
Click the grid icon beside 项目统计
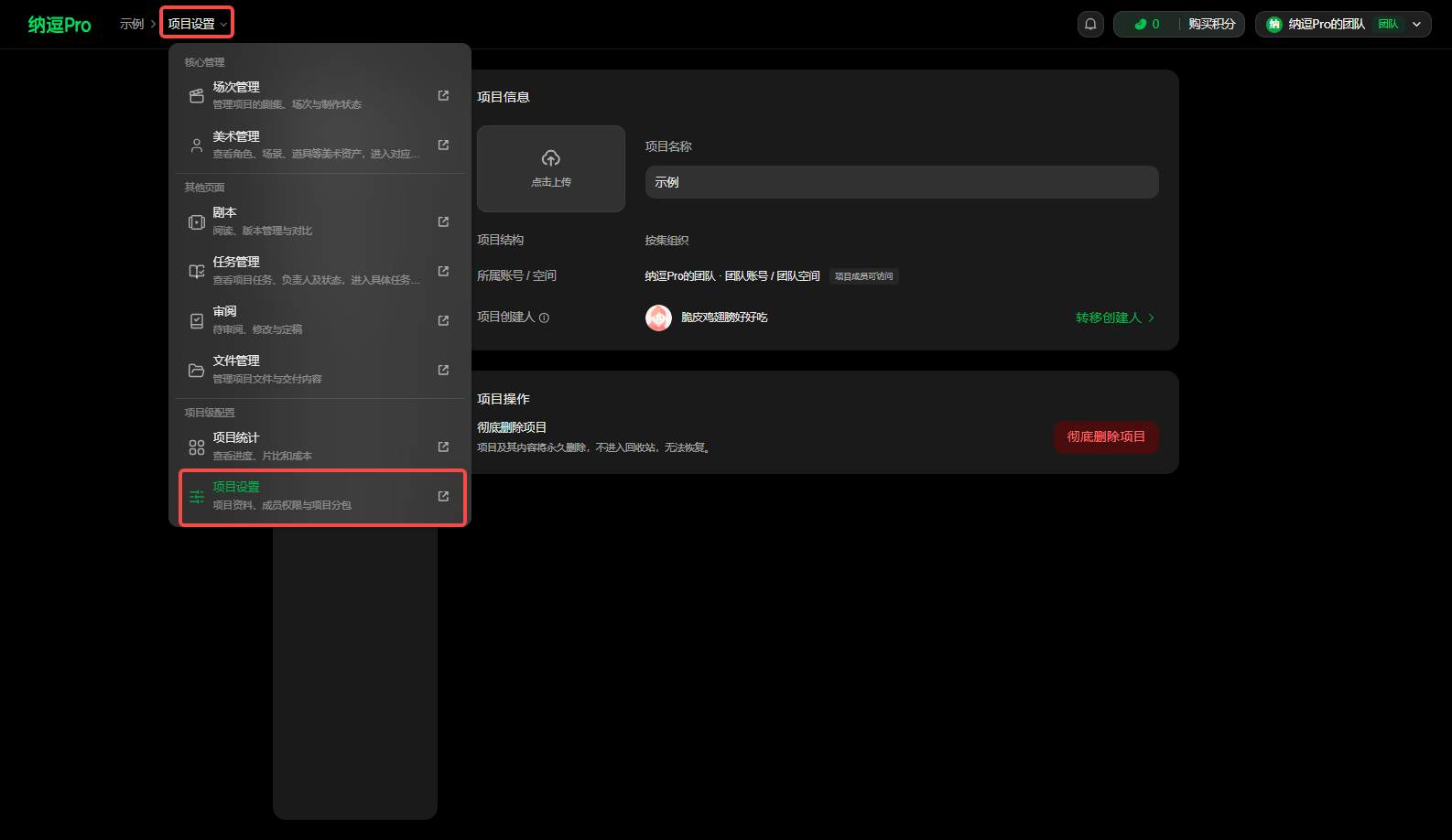[x=196, y=447]
